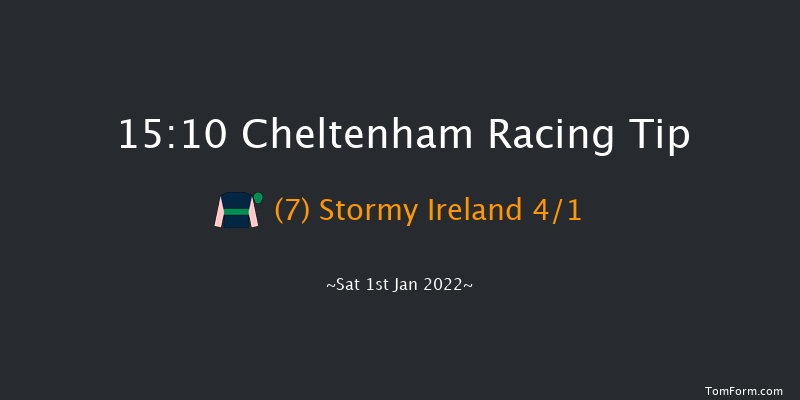Click the tilde after 2022
The height and width of the screenshot is (400, 800).
click(x=468, y=285)
